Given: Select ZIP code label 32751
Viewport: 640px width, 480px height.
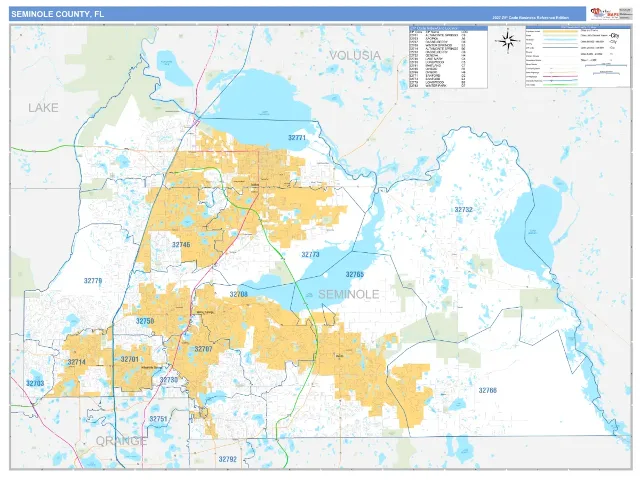Looking at the screenshot, I should [158, 419].
